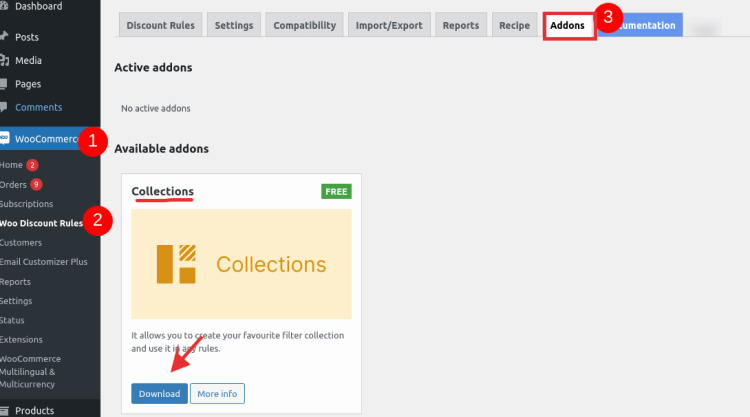750x417 pixels.
Task: Click the Comments bubble icon
Action: (4, 107)
